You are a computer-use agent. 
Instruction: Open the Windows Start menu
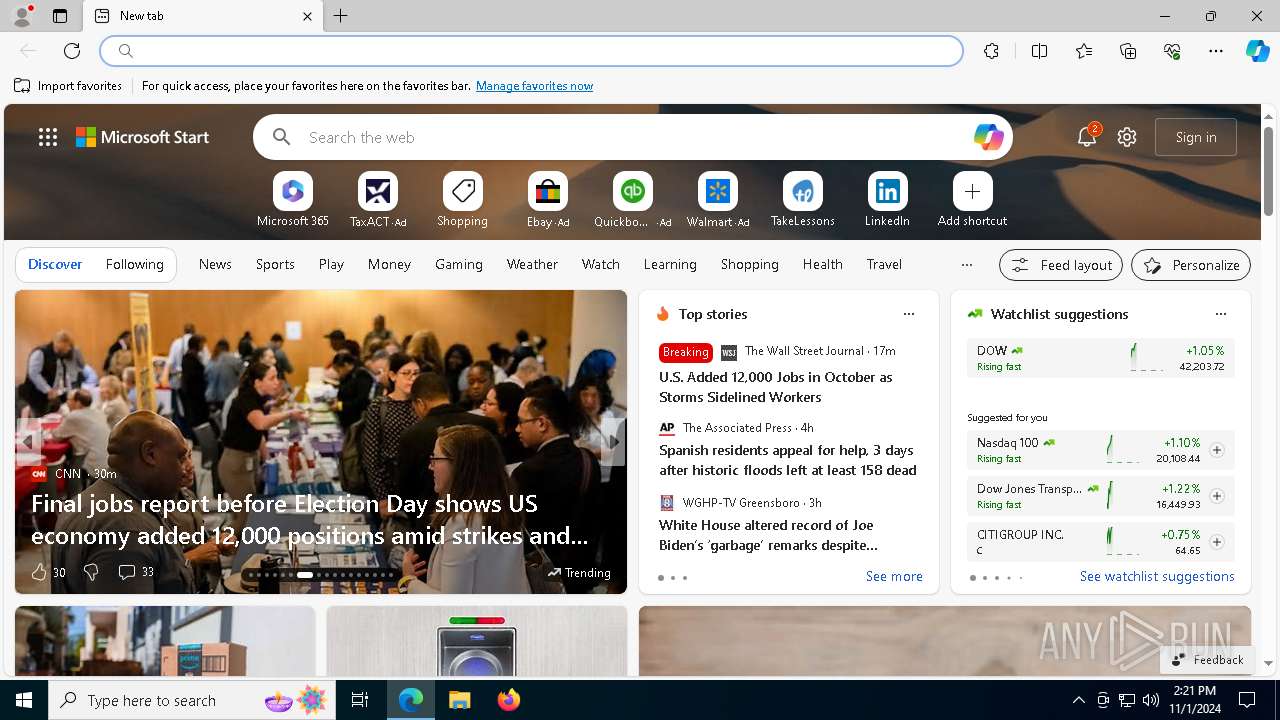tap(24, 700)
